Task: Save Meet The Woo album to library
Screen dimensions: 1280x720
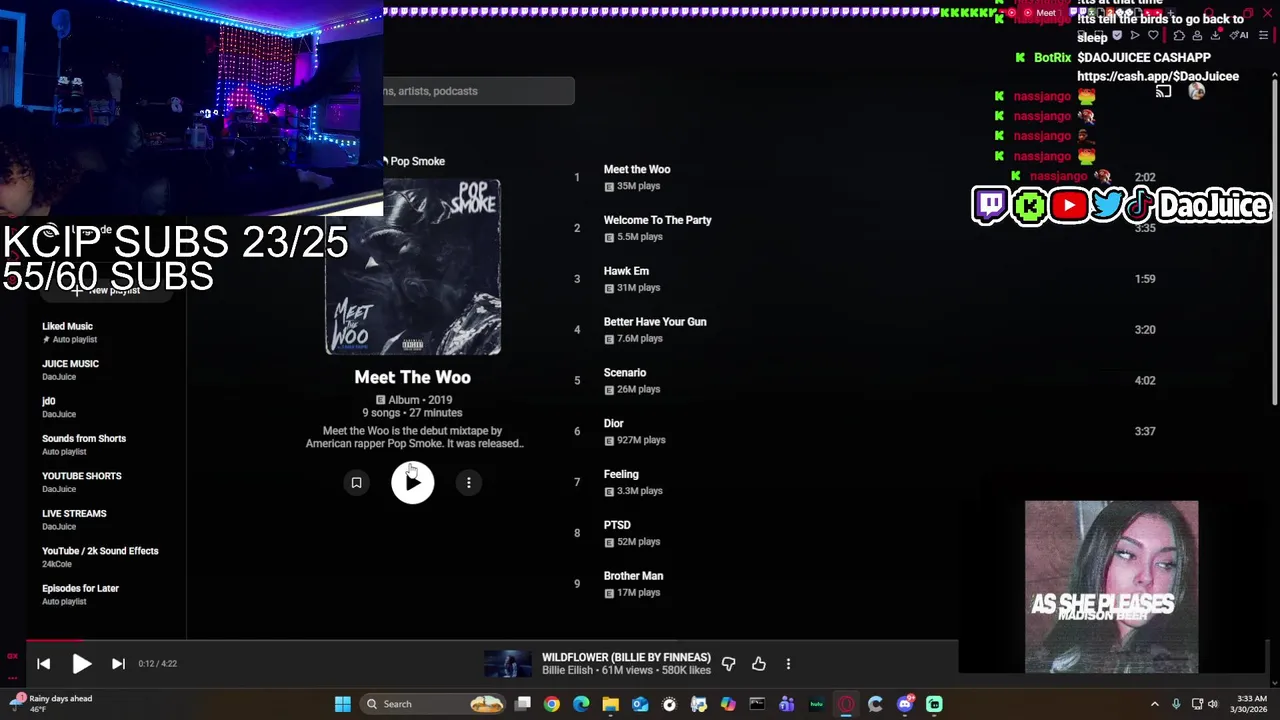Action: pyautogui.click(x=356, y=483)
